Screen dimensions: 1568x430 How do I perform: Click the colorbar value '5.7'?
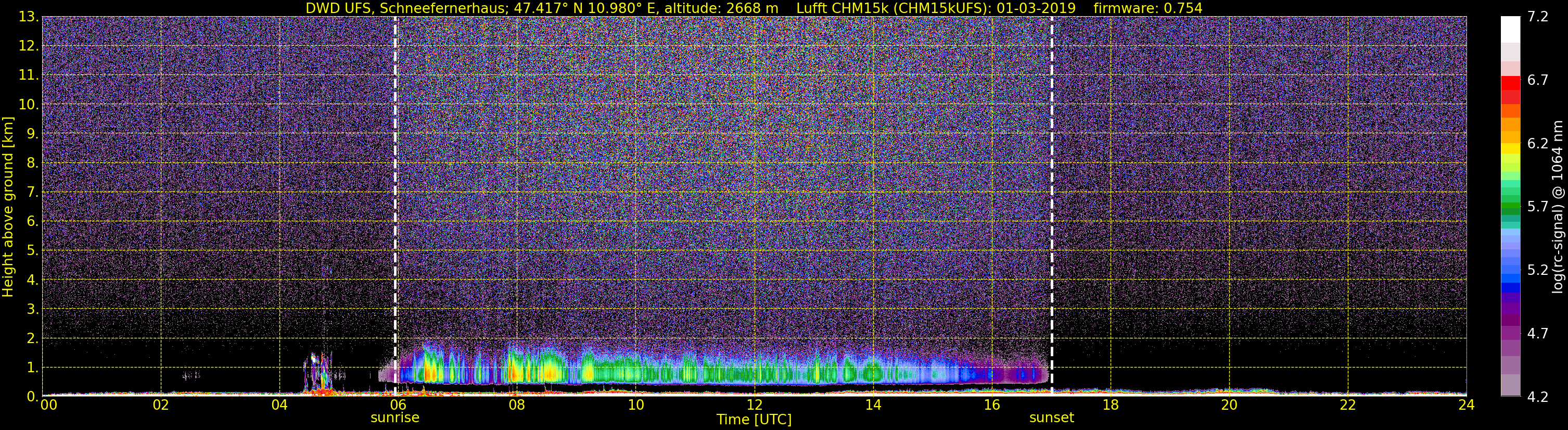[1538, 207]
